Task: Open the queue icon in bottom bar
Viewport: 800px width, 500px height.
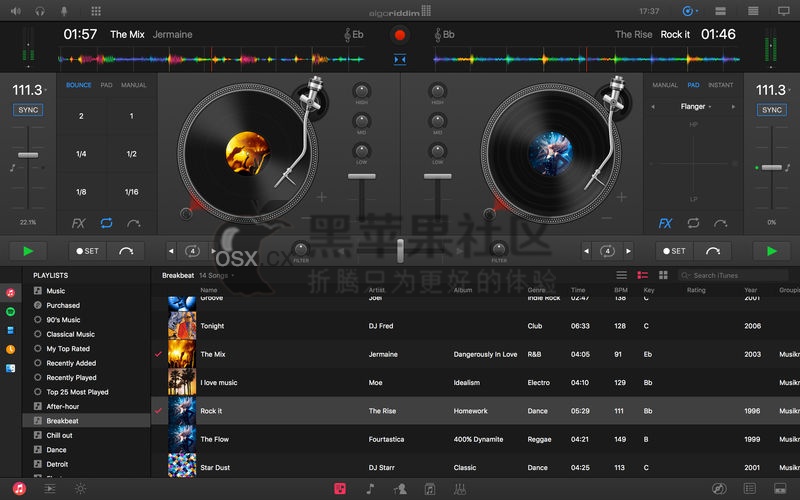Action: (x=49, y=488)
